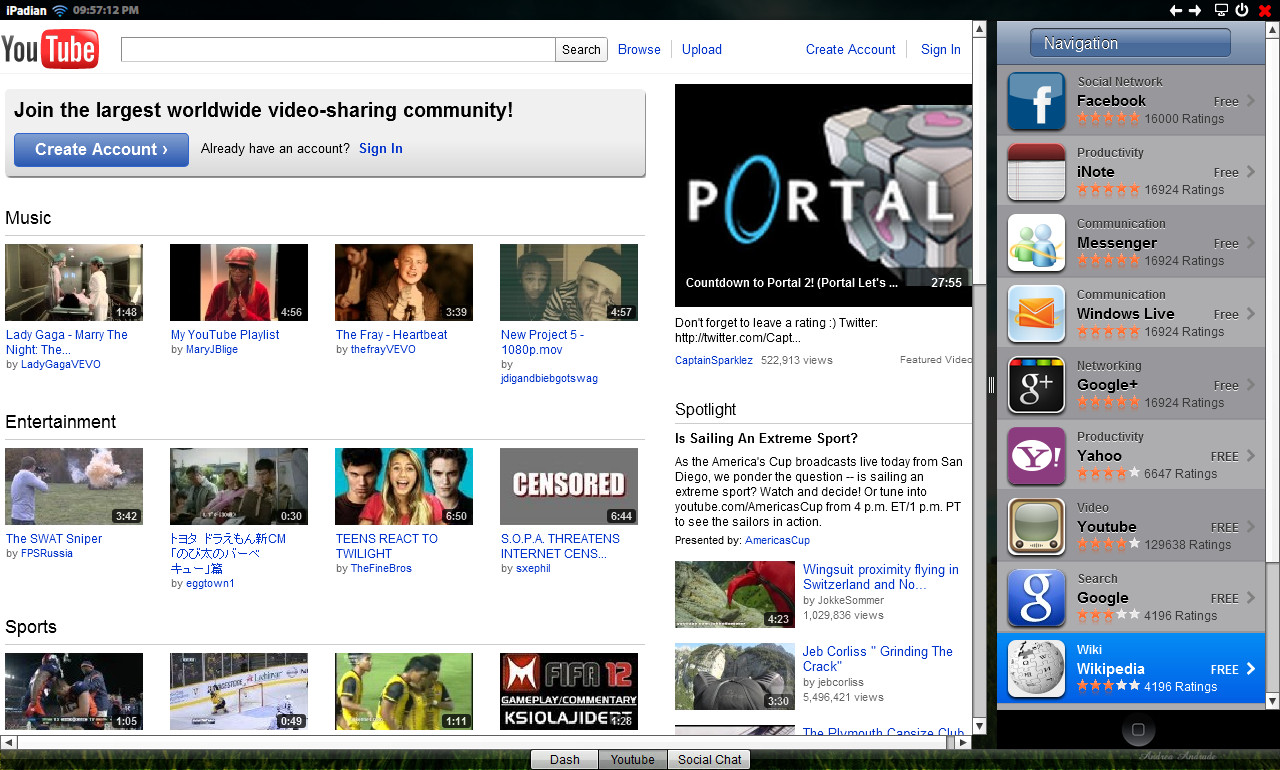Viewport: 1280px width, 770px height.
Task: Expand Facebook entry chevron arrow
Action: (x=1250, y=101)
